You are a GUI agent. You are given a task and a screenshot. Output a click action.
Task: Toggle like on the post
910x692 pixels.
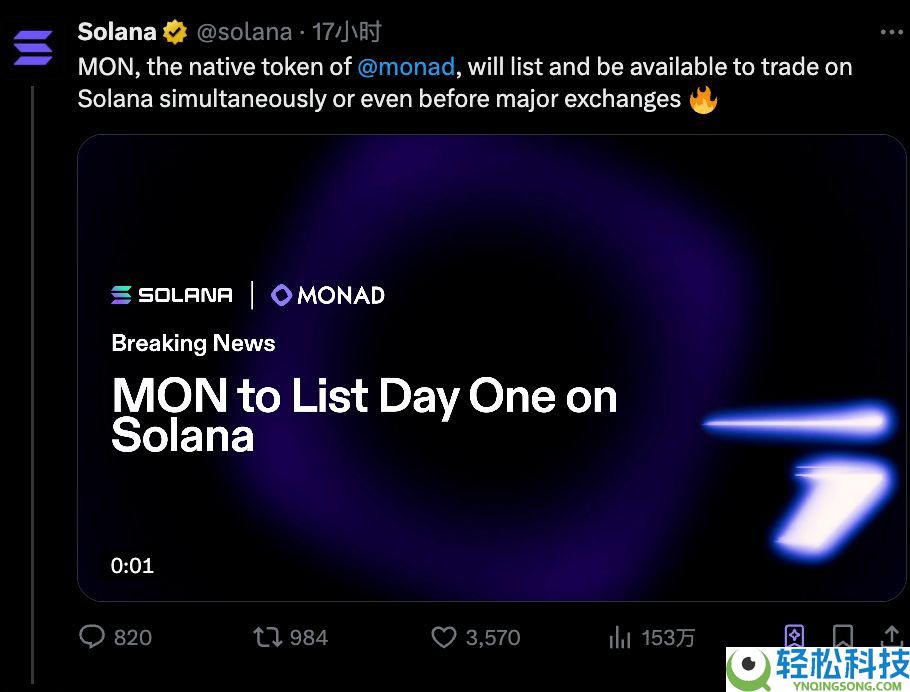pyautogui.click(x=442, y=637)
